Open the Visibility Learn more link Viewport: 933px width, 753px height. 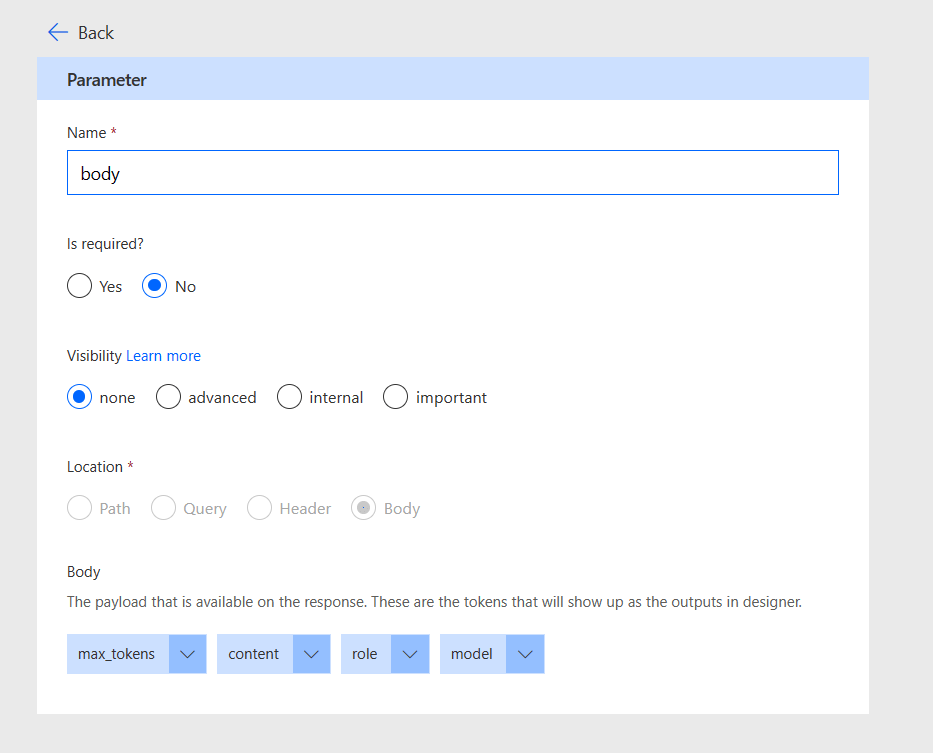click(x=163, y=356)
